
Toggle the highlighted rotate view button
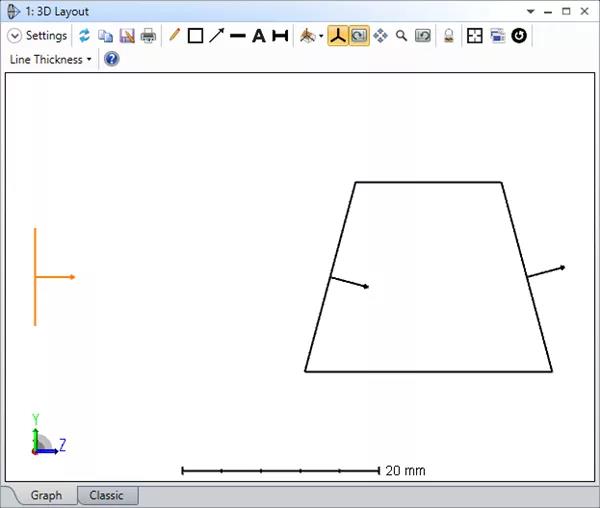click(358, 36)
